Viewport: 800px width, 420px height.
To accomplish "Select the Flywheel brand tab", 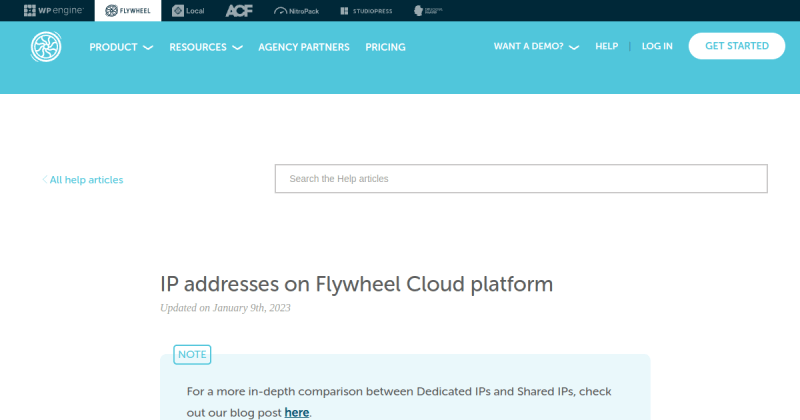I will (x=128, y=10).
